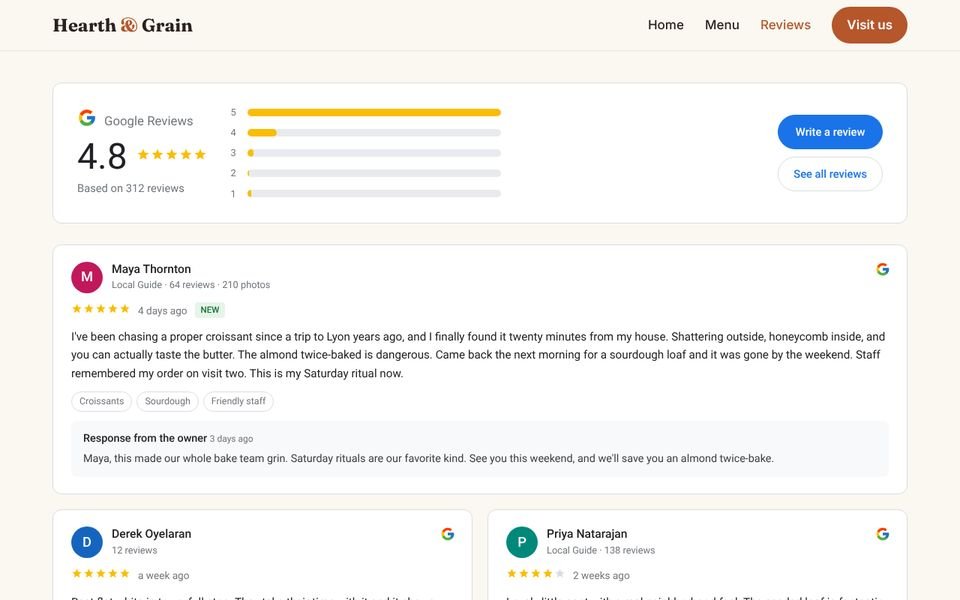
Task: Select the Croissants tag
Action: (x=102, y=401)
